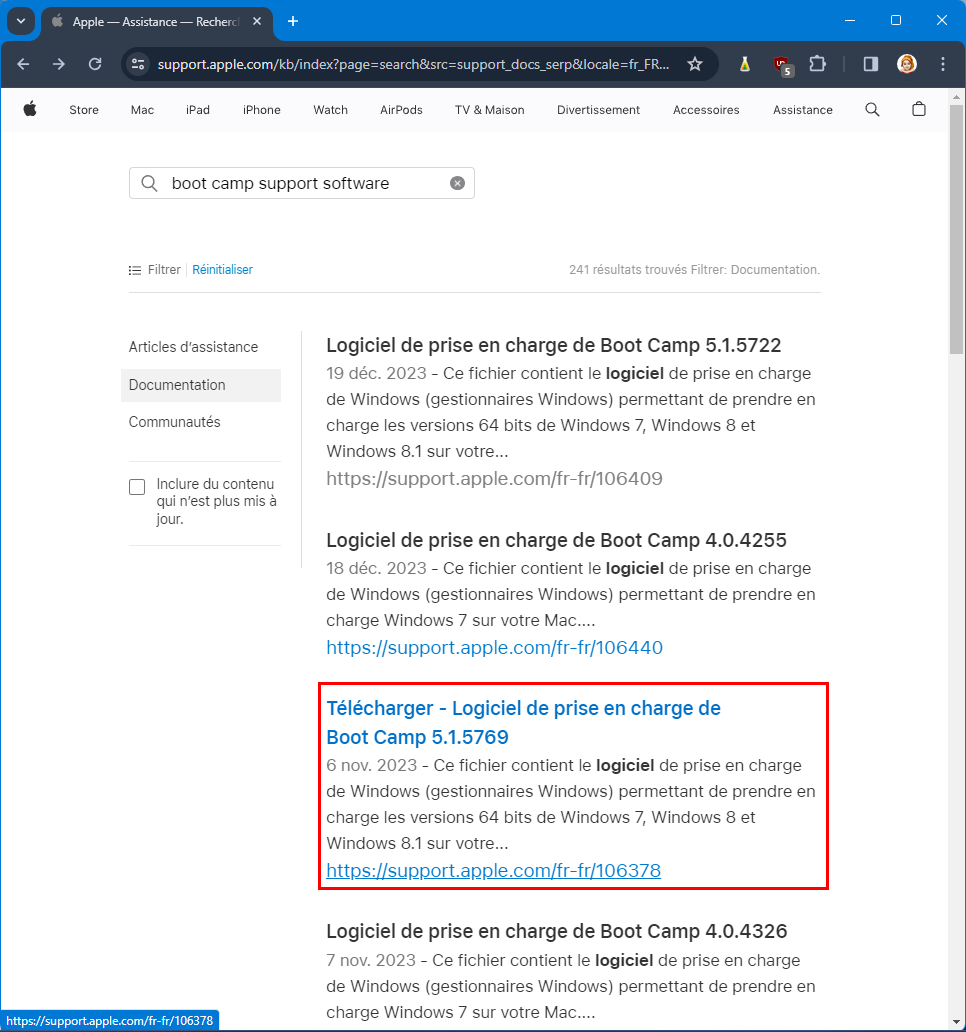
Task: Open a new browser tab
Action: click(293, 22)
